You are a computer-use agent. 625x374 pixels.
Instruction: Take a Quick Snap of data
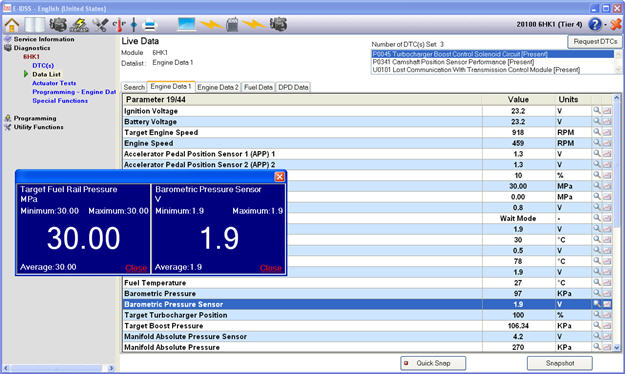tap(433, 363)
